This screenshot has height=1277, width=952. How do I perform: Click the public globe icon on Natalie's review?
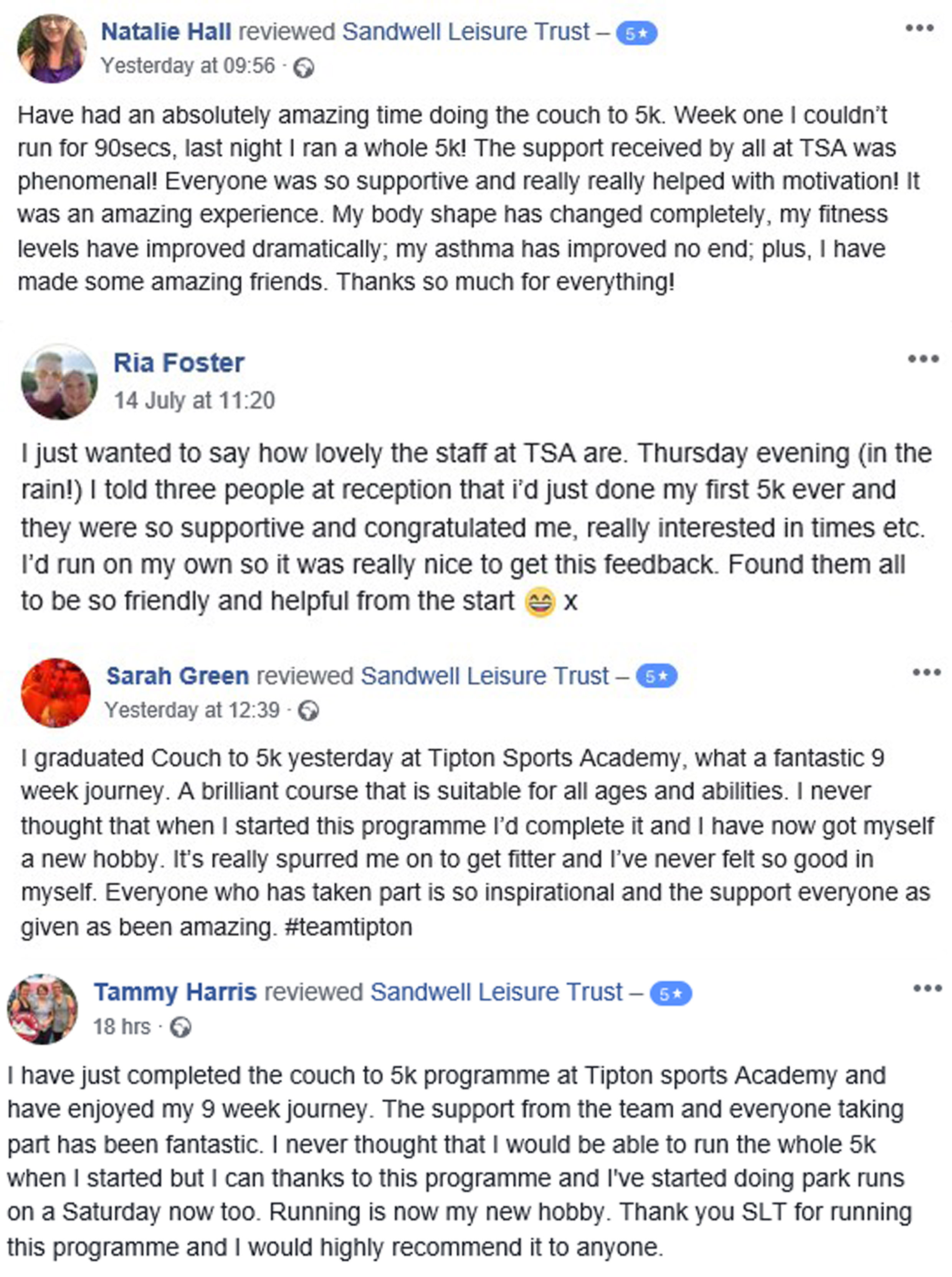(304, 69)
